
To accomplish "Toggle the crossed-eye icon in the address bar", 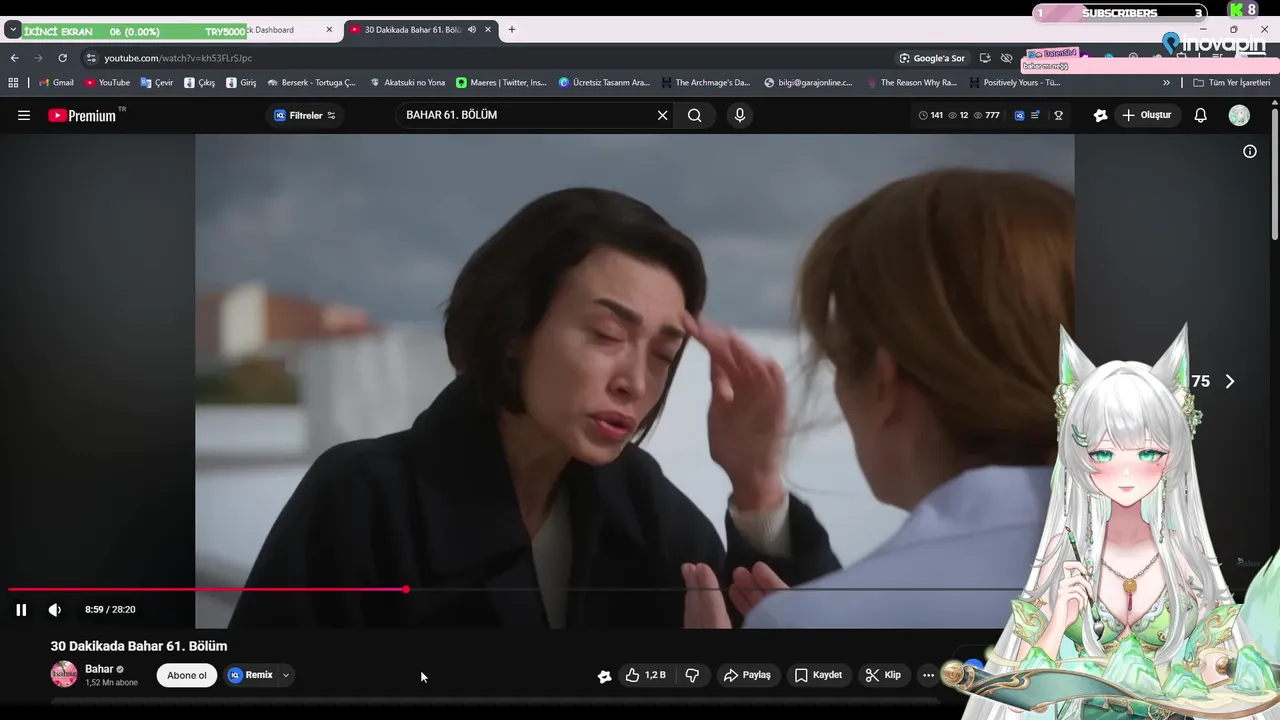I will tap(1007, 58).
